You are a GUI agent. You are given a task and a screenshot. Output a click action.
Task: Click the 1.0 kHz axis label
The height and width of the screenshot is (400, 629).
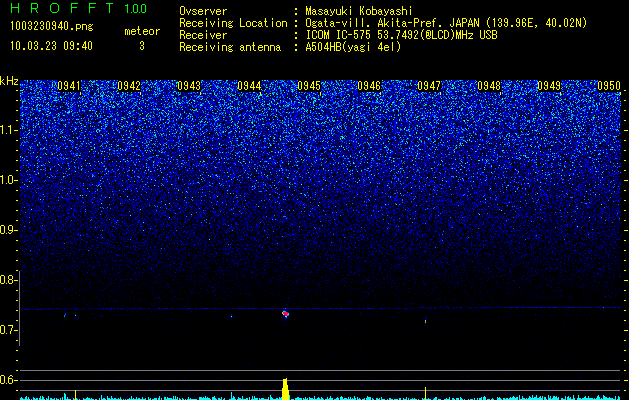8,180
